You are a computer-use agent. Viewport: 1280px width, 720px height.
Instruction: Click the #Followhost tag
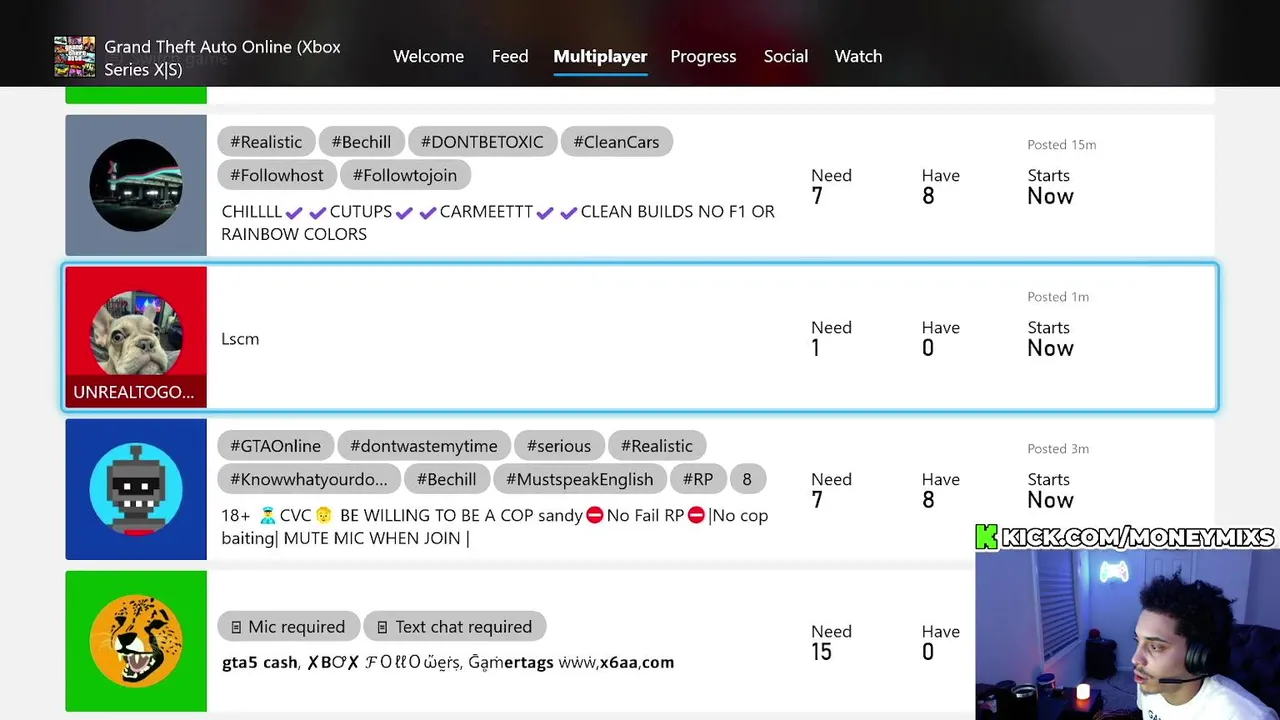point(277,175)
